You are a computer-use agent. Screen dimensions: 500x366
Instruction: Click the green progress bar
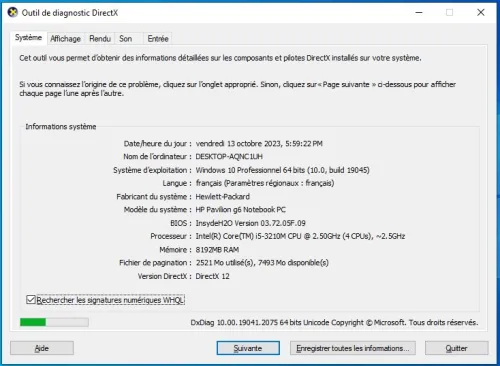pos(54,322)
